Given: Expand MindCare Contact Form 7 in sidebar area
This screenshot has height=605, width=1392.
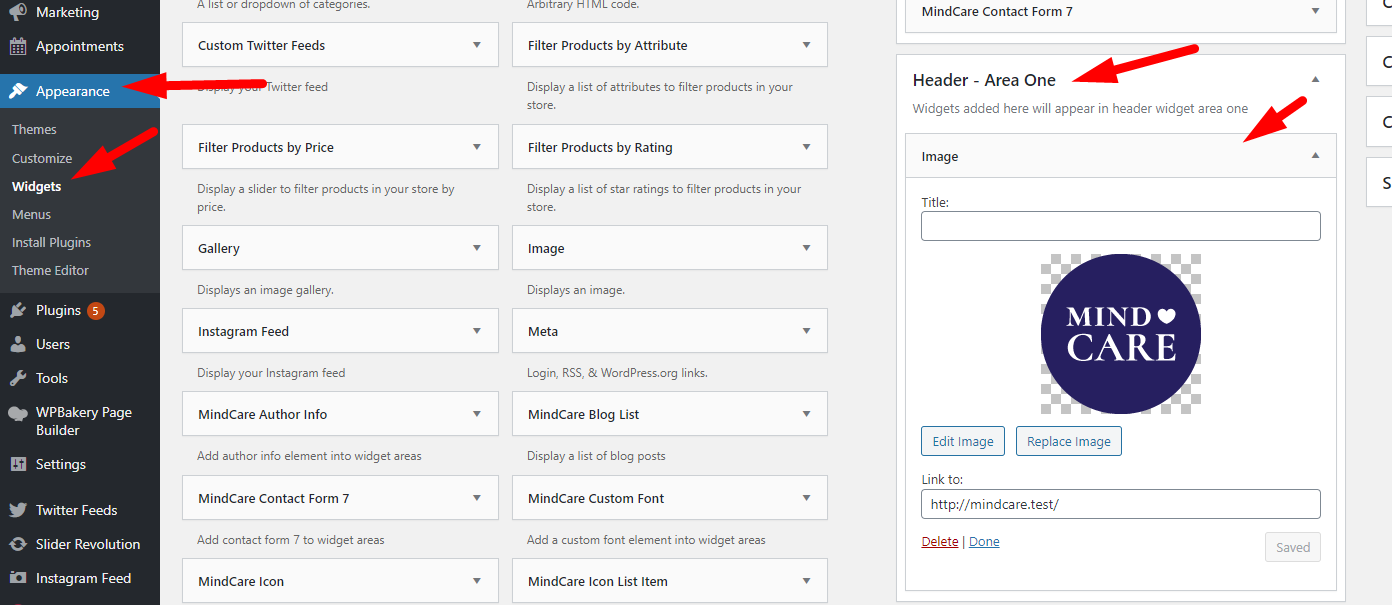Looking at the screenshot, I should (1315, 11).
